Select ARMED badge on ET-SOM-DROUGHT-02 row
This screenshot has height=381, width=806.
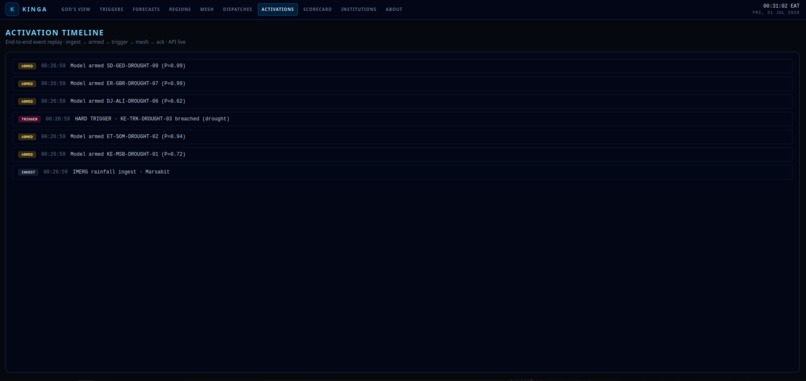click(27, 137)
